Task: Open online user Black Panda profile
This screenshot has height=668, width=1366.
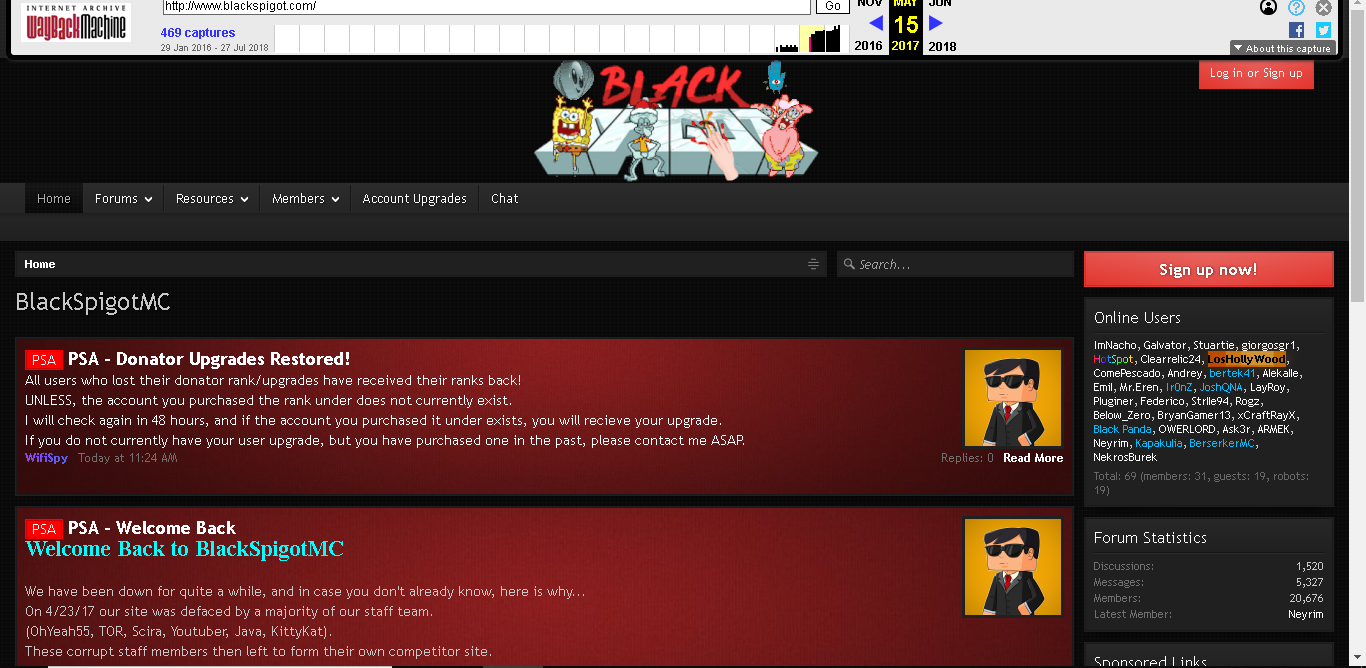Action: click(x=1122, y=429)
